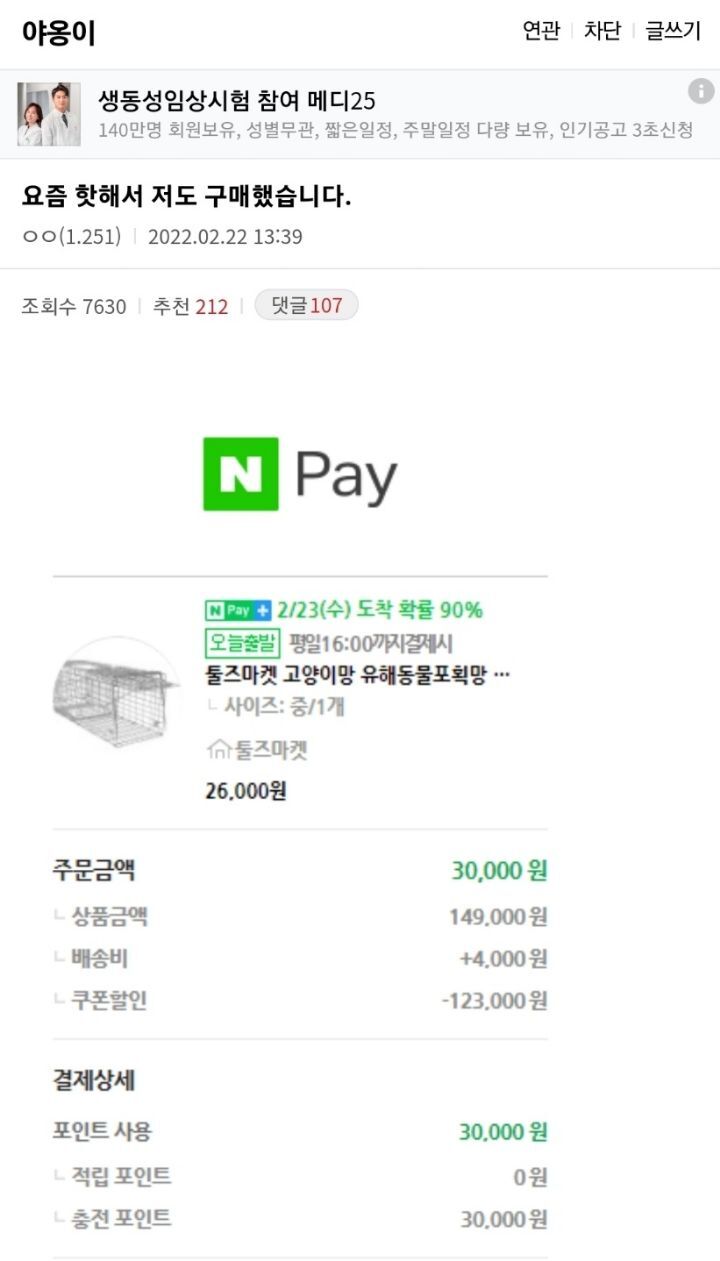
Task: Click the small N Pay plus badge
Action: point(238,610)
